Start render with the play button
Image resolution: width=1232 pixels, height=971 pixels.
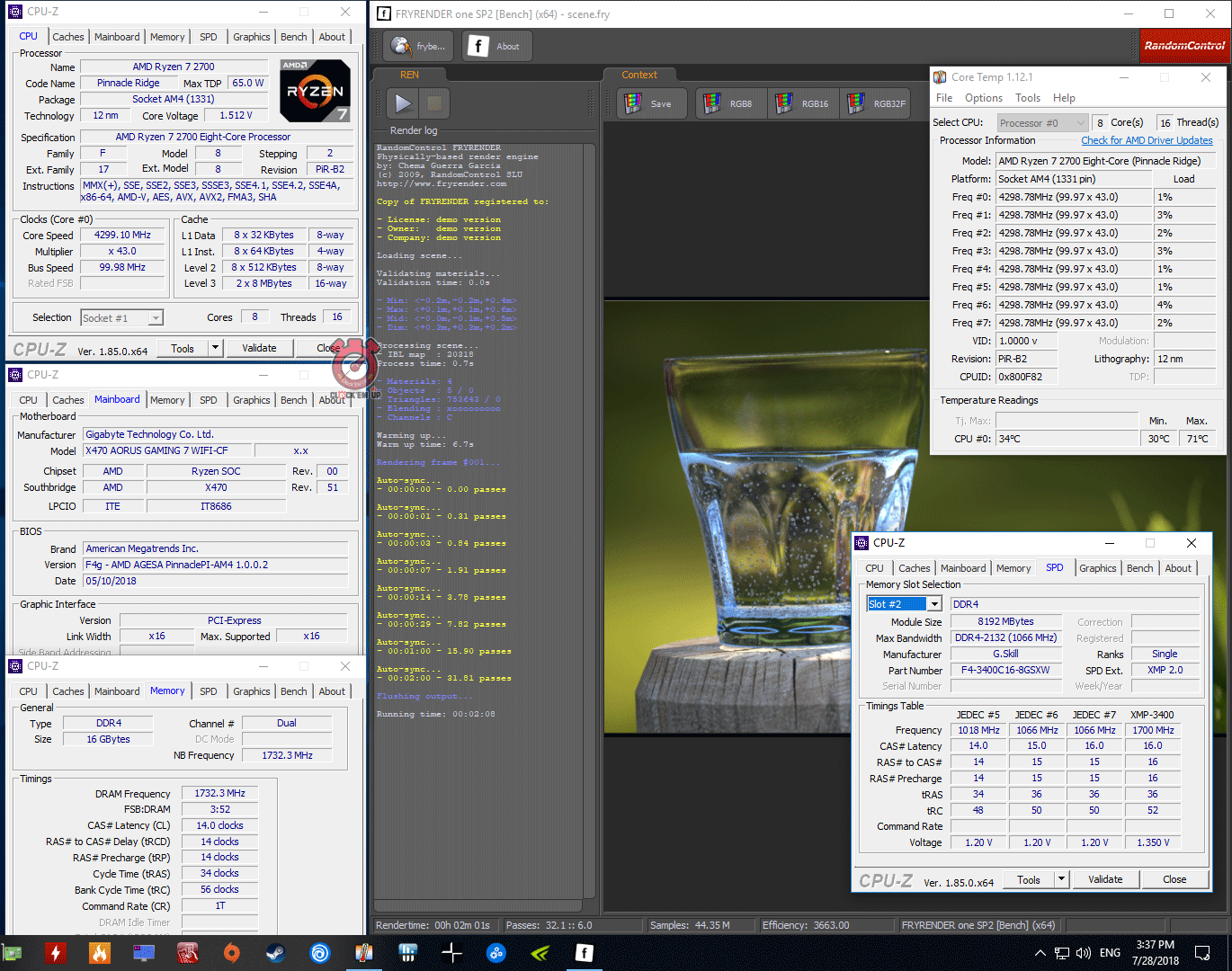pyautogui.click(x=403, y=103)
